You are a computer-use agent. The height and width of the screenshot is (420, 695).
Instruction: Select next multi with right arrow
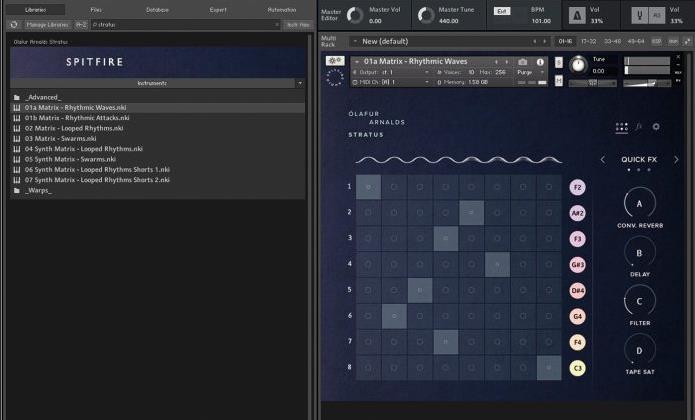click(545, 41)
